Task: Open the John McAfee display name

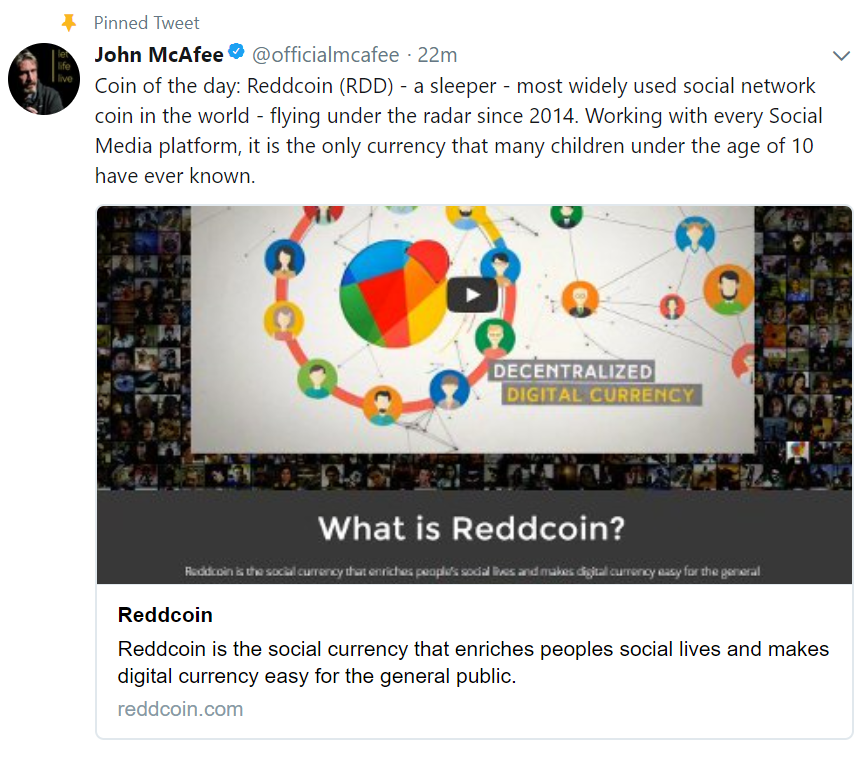Action: 159,54
